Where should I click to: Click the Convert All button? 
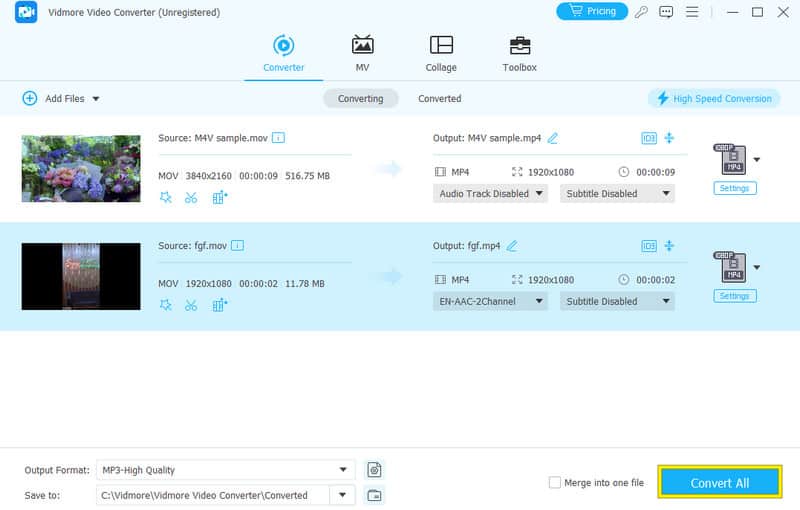click(x=719, y=483)
